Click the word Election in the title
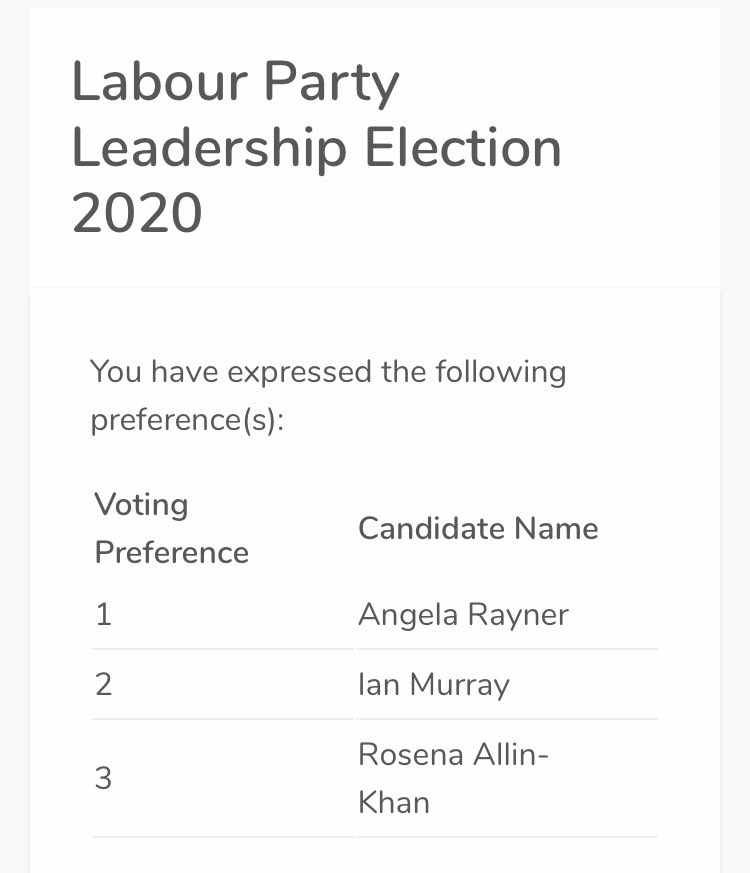 pos(462,147)
